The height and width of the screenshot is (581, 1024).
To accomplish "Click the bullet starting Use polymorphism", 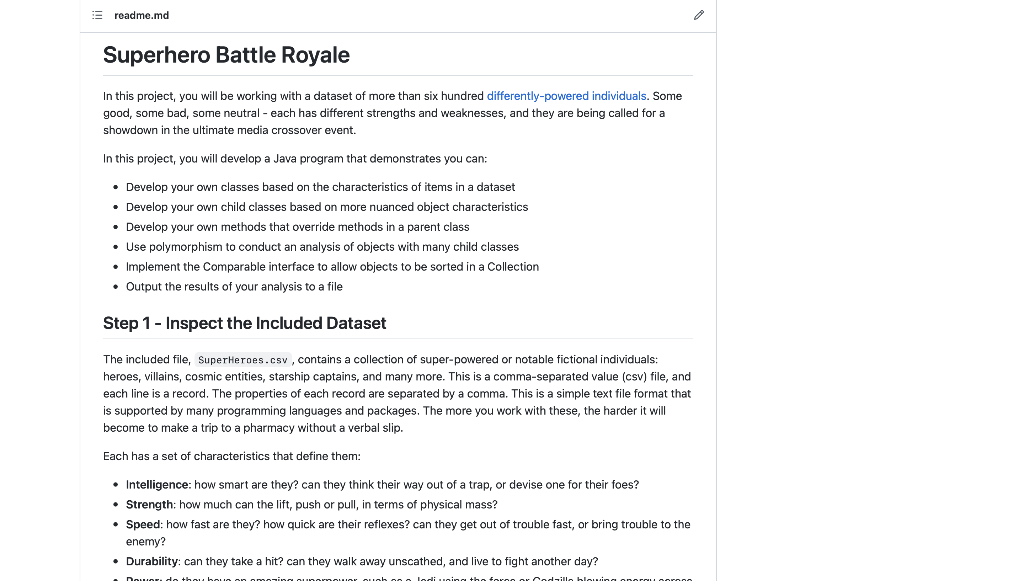I will pyautogui.click(x=323, y=247).
